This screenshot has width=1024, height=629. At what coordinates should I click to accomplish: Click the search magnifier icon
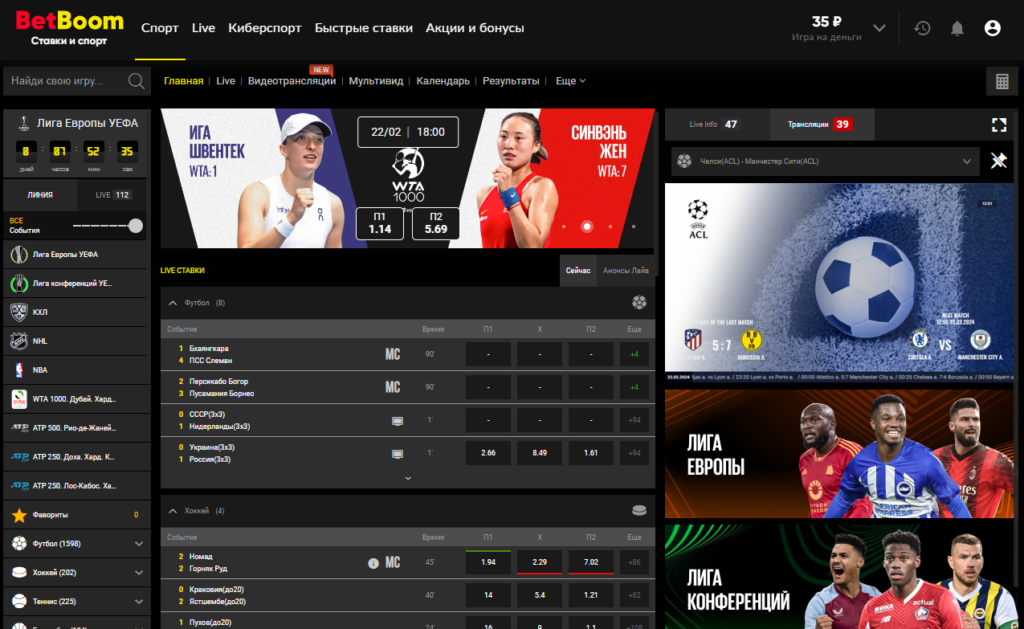click(136, 81)
